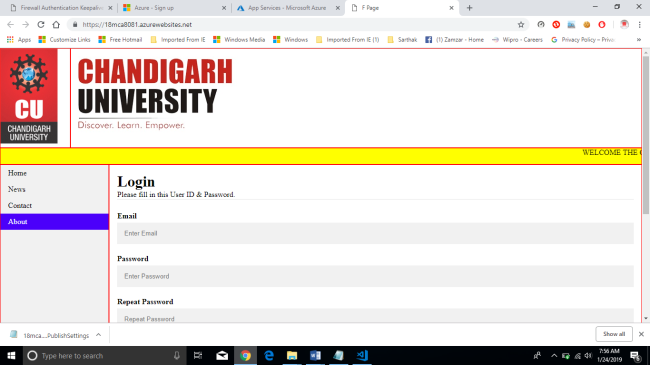Open the volume control in system tray

click(588, 355)
